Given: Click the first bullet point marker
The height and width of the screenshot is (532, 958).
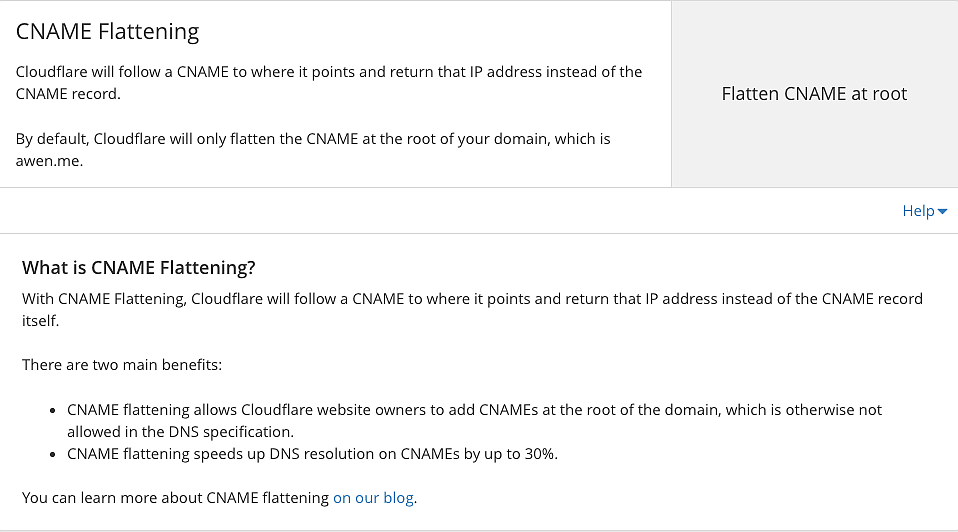Looking at the screenshot, I should (53, 411).
